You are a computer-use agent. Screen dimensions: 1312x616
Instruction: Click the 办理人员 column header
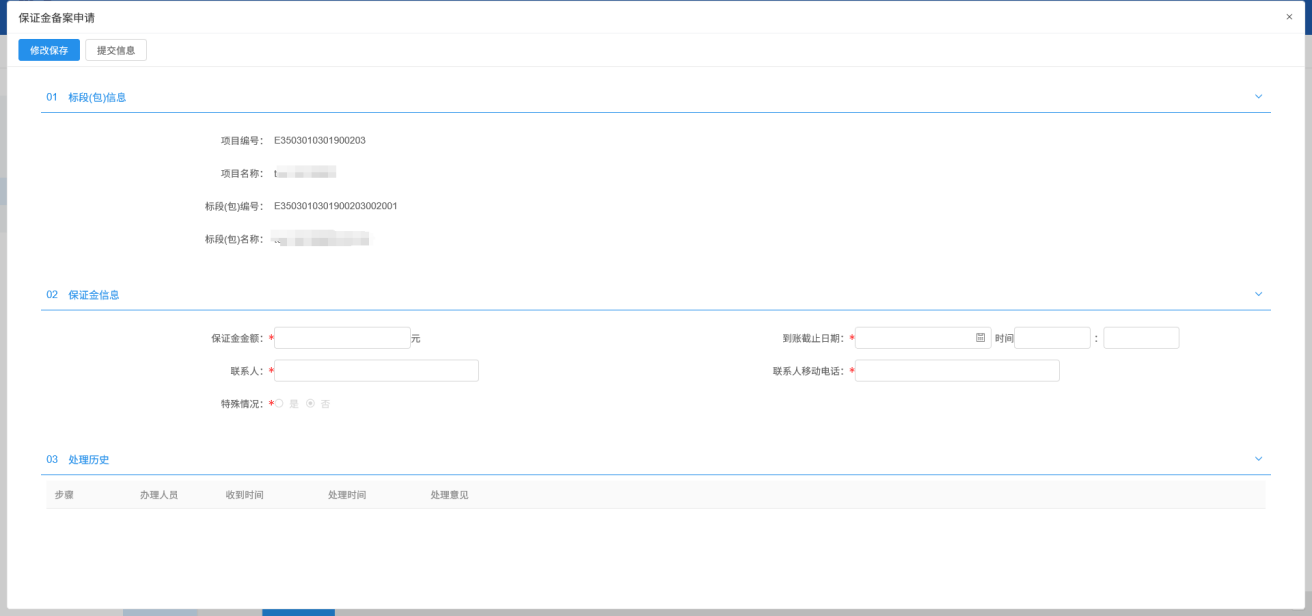click(159, 495)
